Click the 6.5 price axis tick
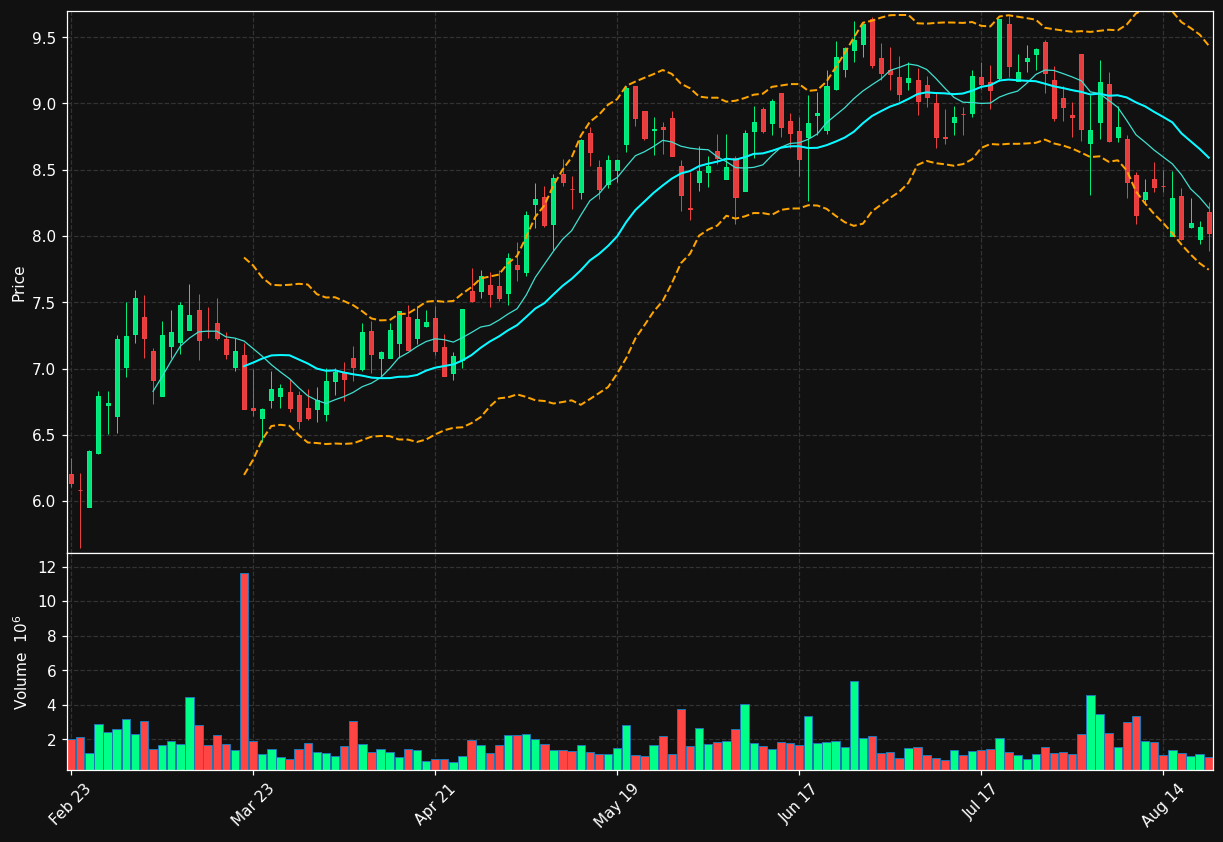1223x842 pixels. tap(45, 435)
